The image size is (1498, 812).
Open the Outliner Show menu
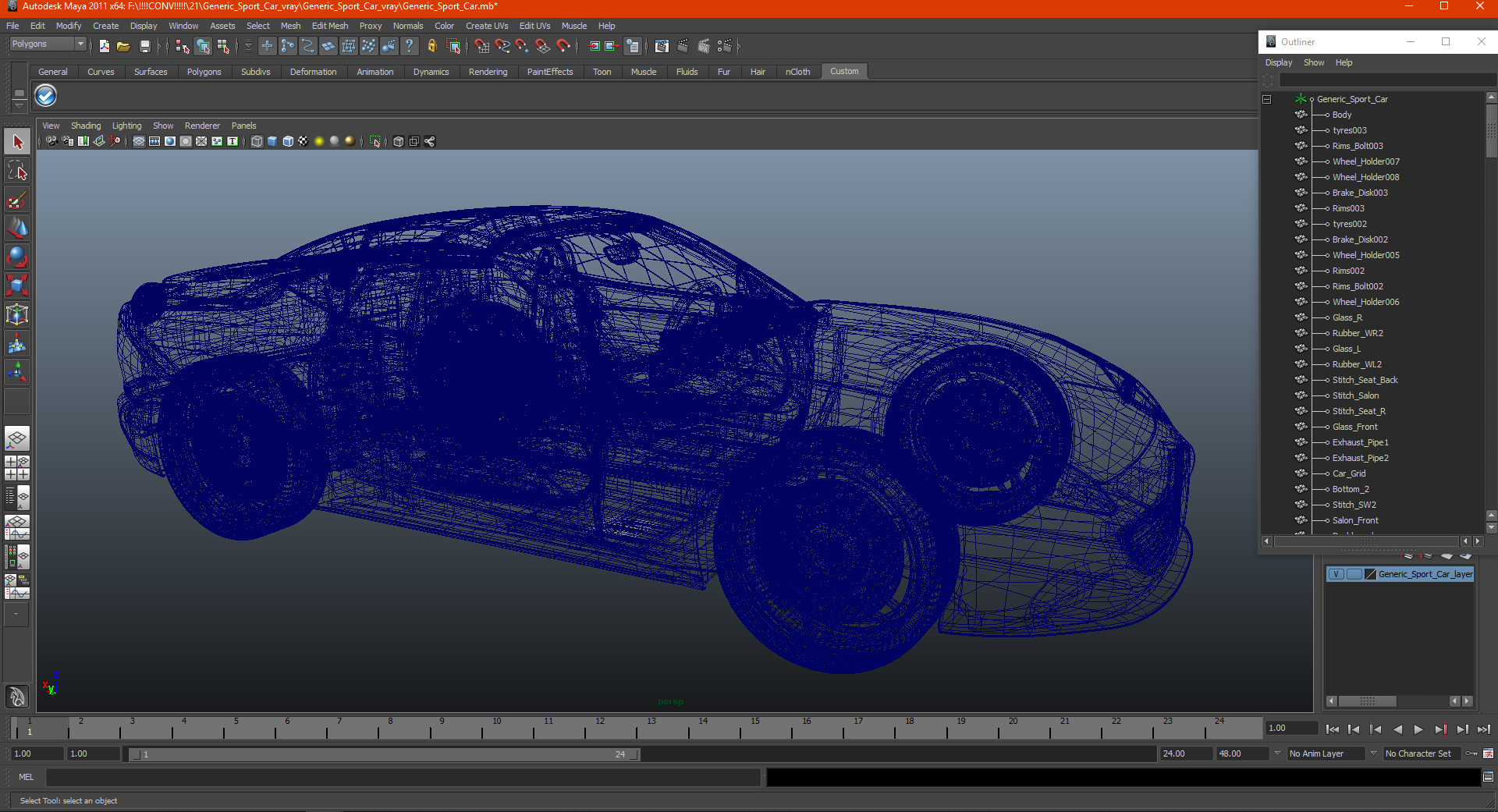click(1314, 62)
